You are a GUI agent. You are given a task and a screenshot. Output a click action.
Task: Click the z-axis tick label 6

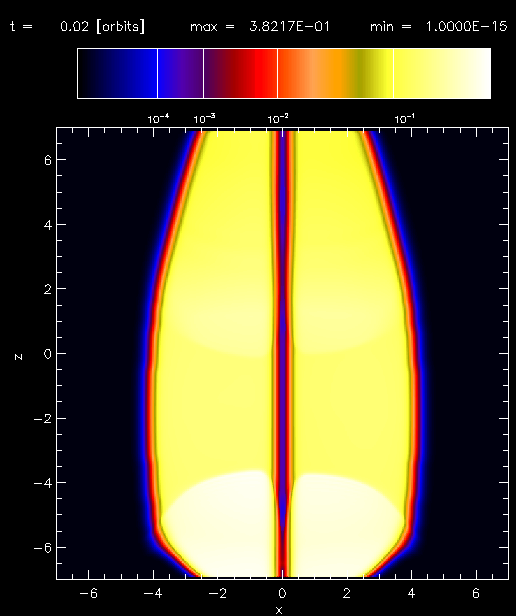(x=48, y=160)
